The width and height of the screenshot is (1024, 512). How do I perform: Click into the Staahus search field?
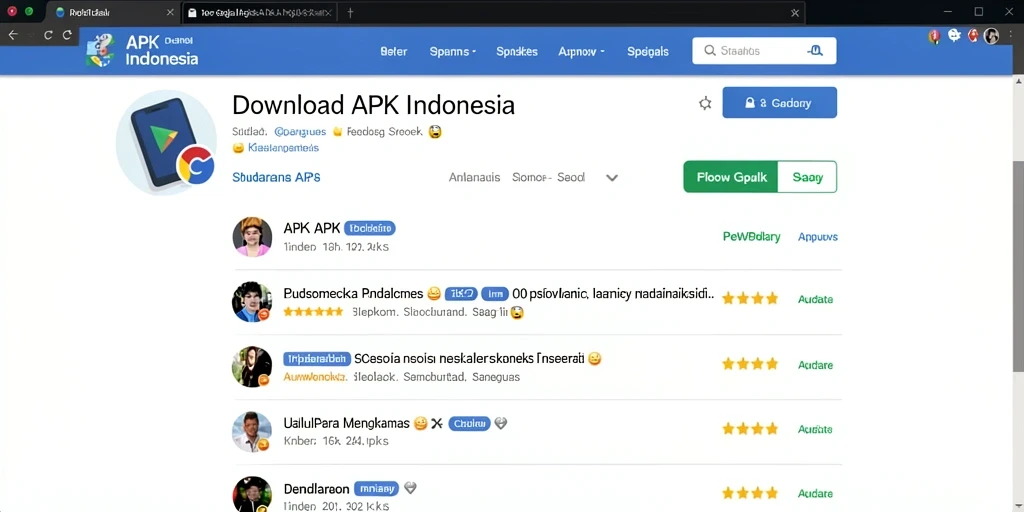tap(764, 51)
